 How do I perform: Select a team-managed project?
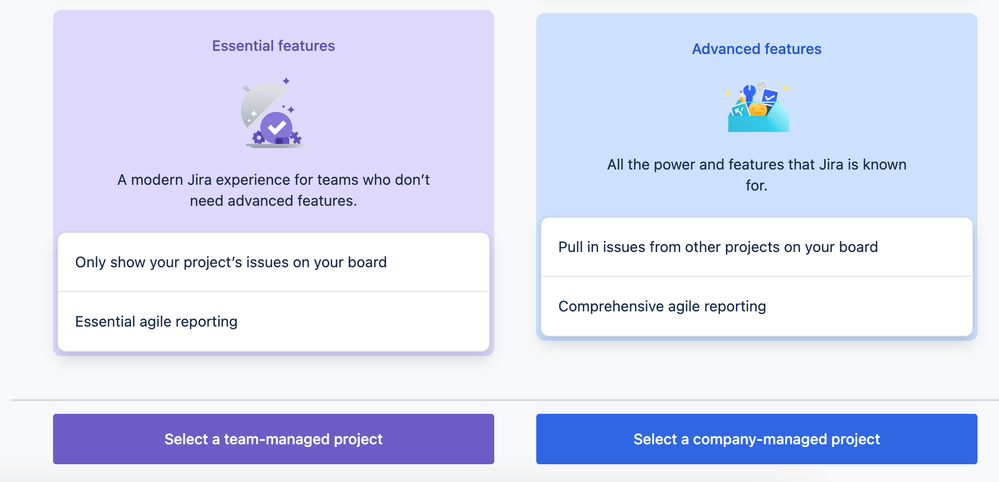point(273,439)
